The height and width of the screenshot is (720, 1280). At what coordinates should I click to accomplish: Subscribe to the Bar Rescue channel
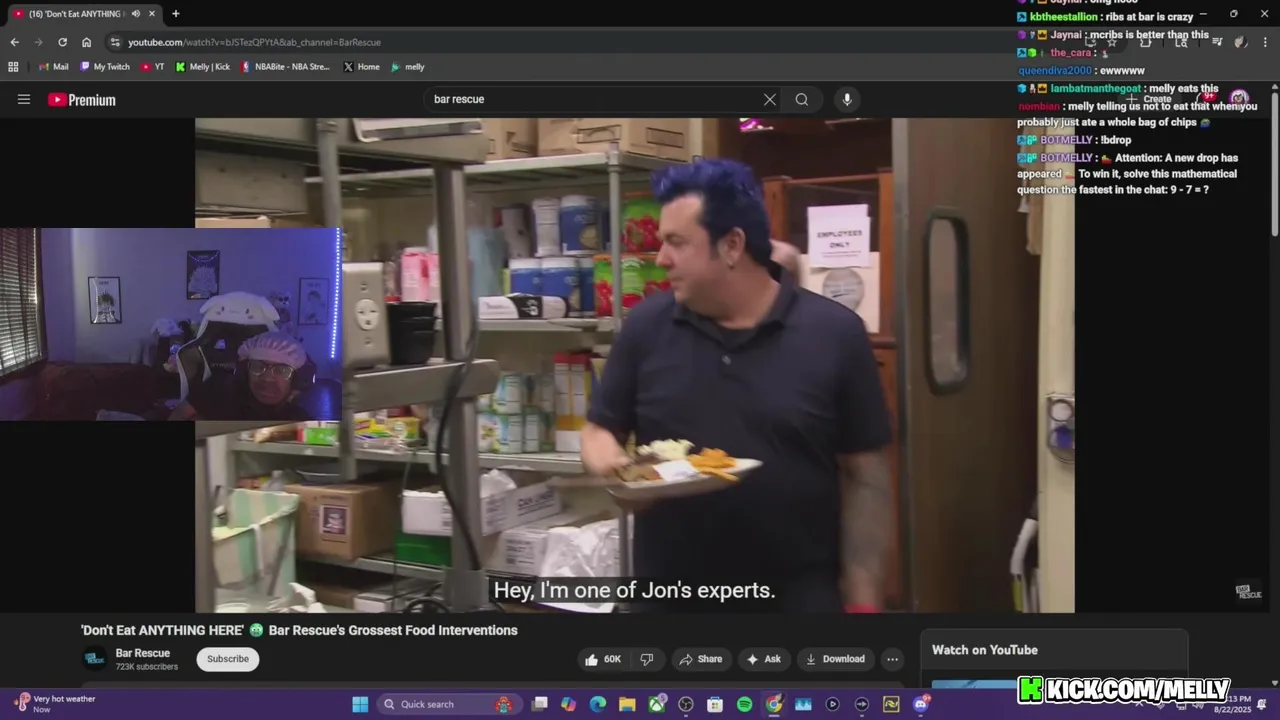(x=228, y=659)
